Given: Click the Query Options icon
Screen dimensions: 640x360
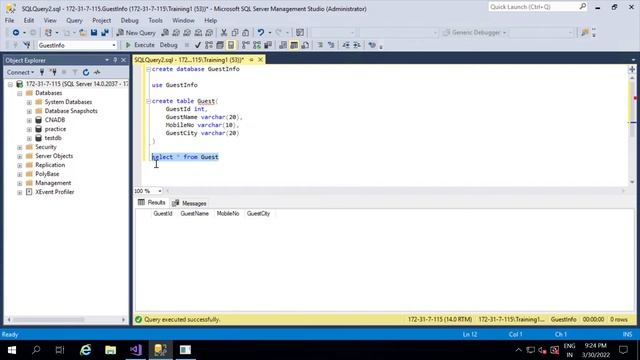Looking at the screenshot, I should (220, 45).
